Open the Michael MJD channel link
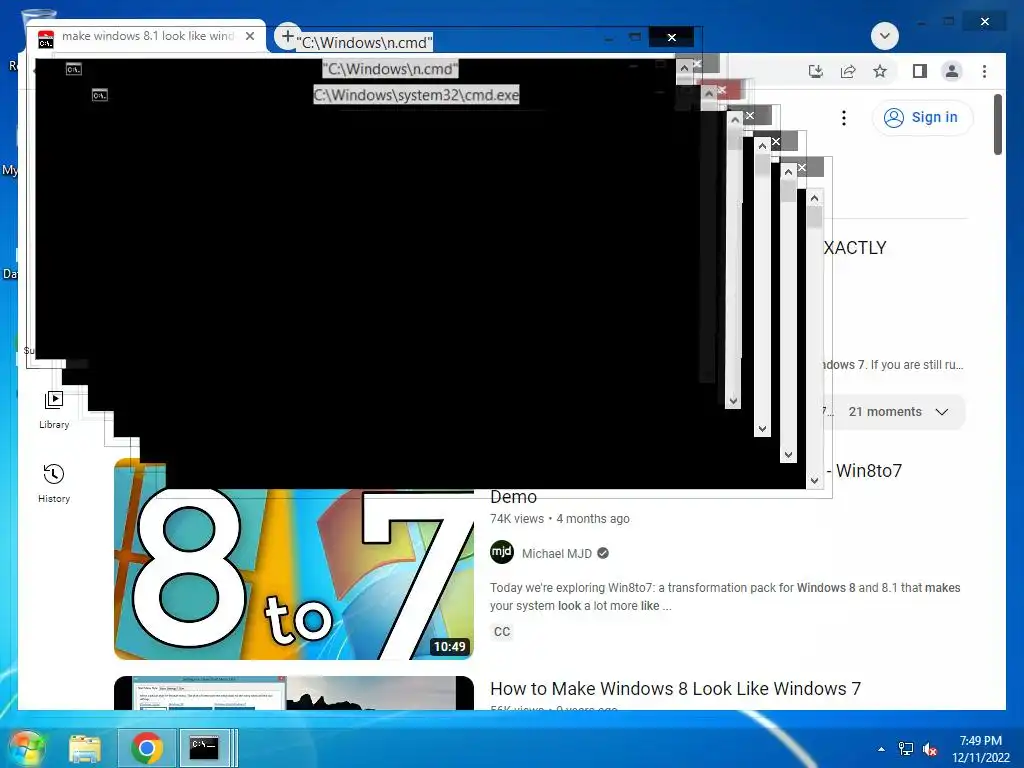The height and width of the screenshot is (768, 1024). click(x=556, y=554)
